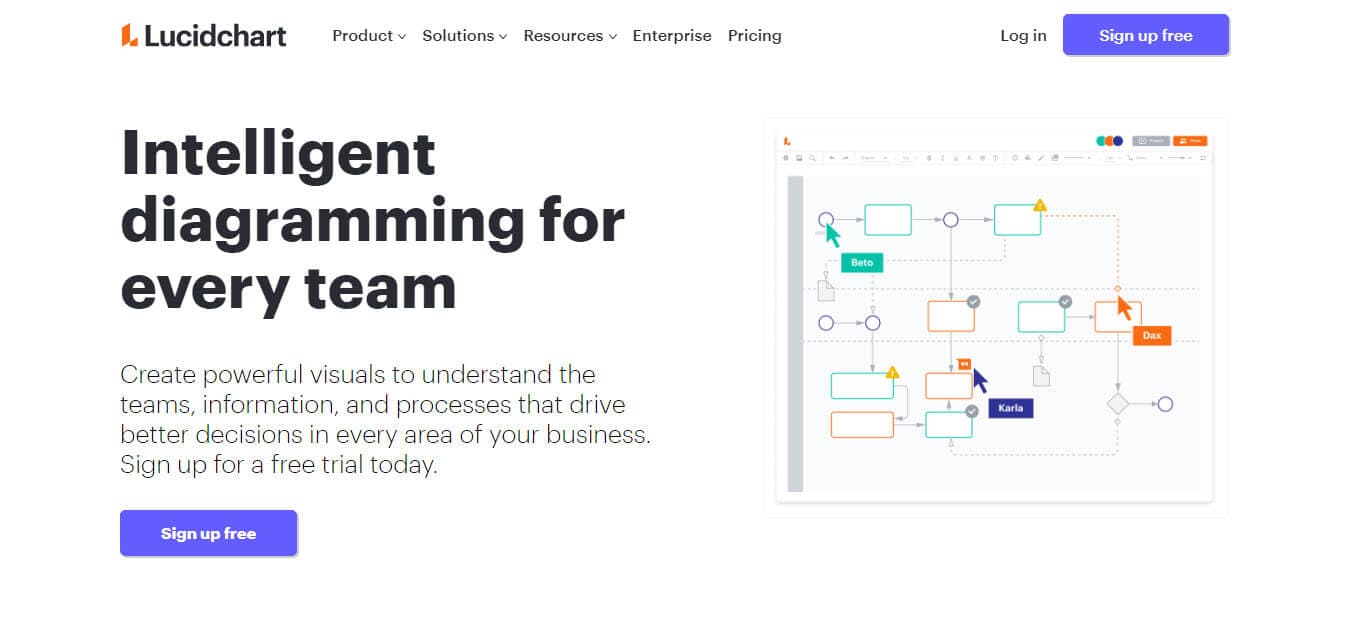Open the Enterprise menu item
This screenshot has width=1347, height=640.
tap(671, 35)
